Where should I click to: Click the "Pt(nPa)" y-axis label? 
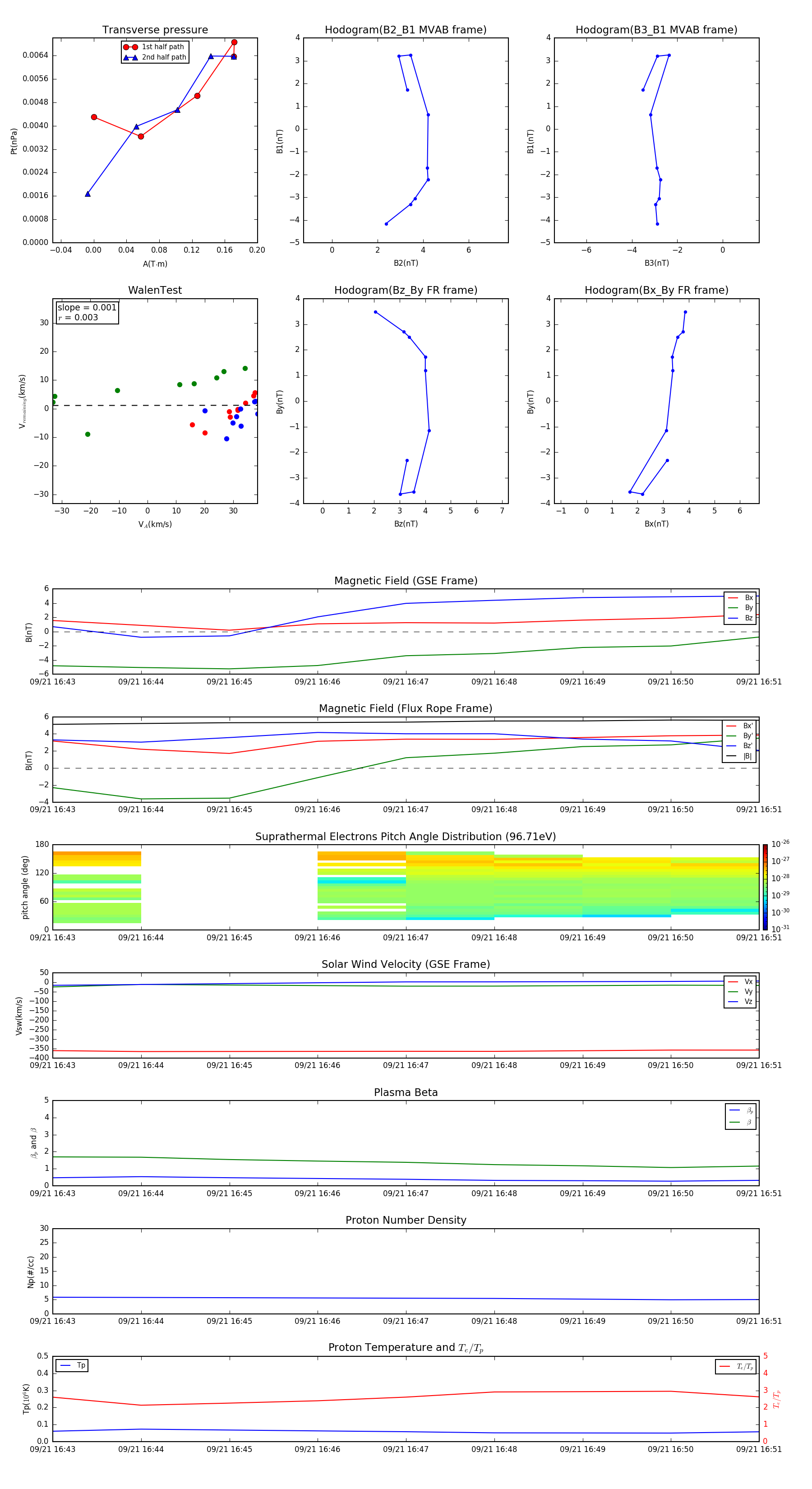(14, 141)
